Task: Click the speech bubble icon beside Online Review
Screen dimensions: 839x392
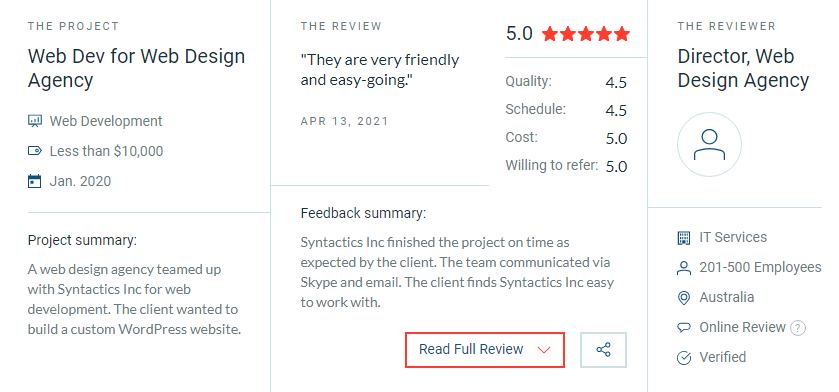Action: [684, 328]
